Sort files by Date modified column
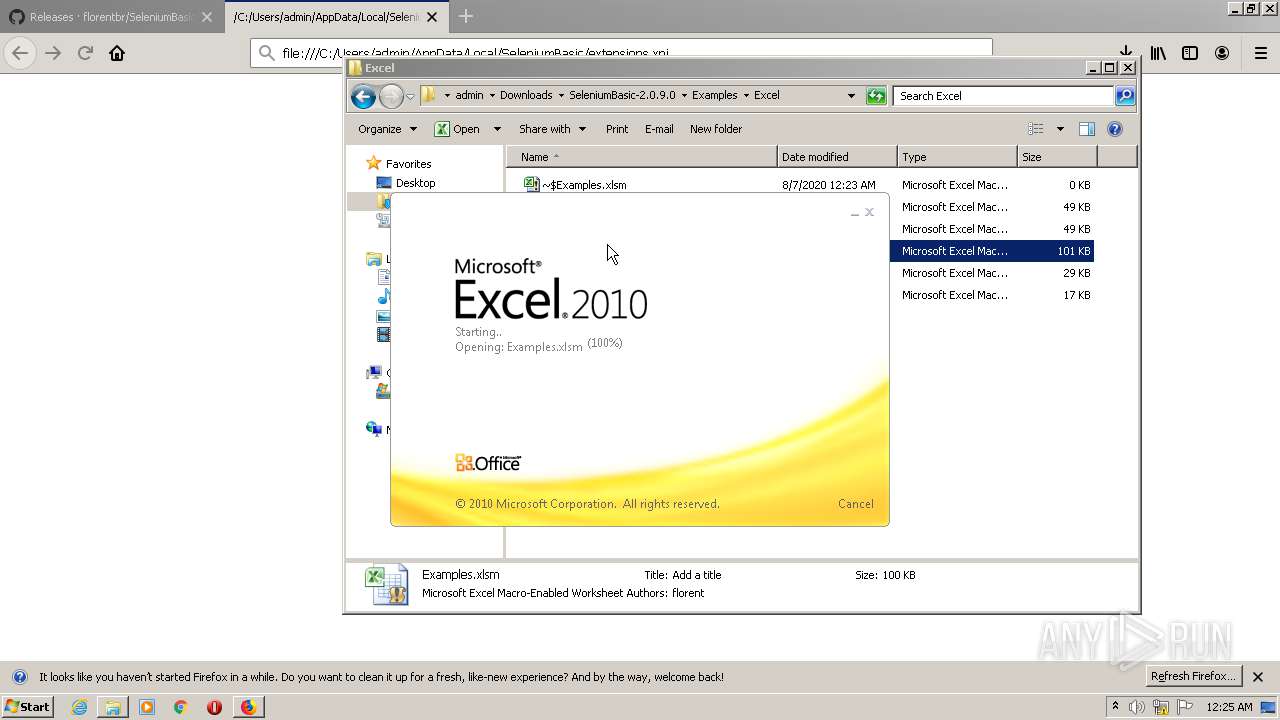The width and height of the screenshot is (1280, 720). (x=837, y=157)
